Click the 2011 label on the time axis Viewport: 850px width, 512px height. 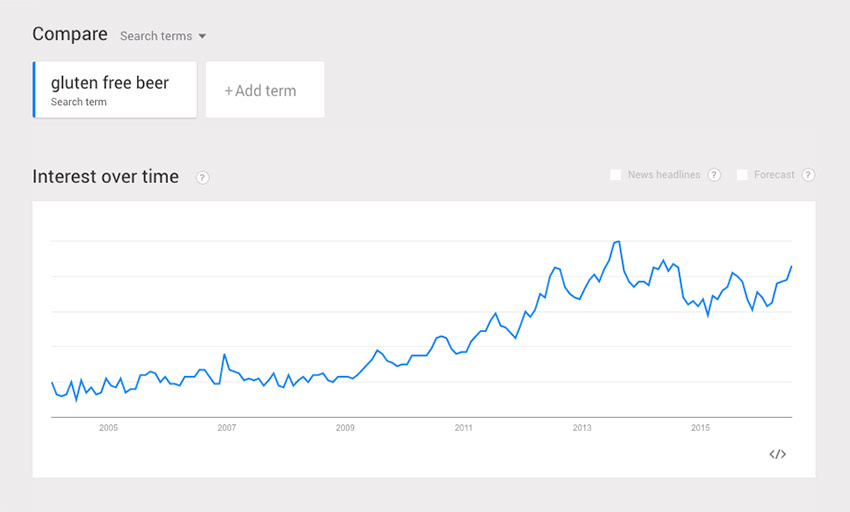coord(463,428)
